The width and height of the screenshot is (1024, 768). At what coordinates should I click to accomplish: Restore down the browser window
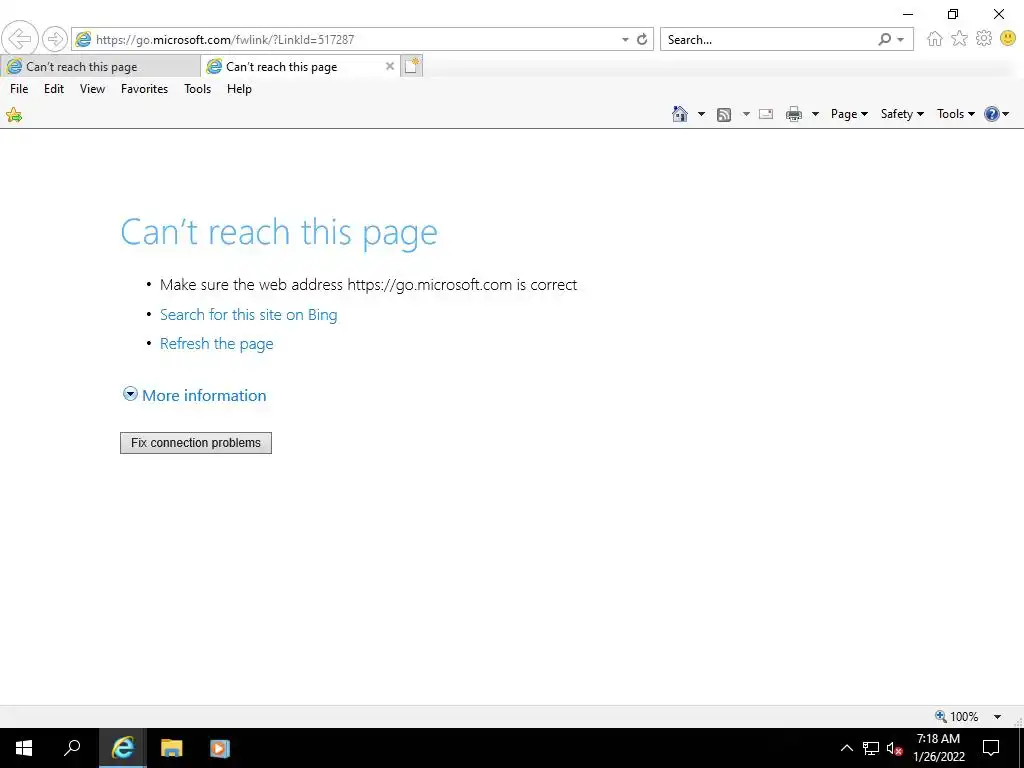click(x=953, y=14)
